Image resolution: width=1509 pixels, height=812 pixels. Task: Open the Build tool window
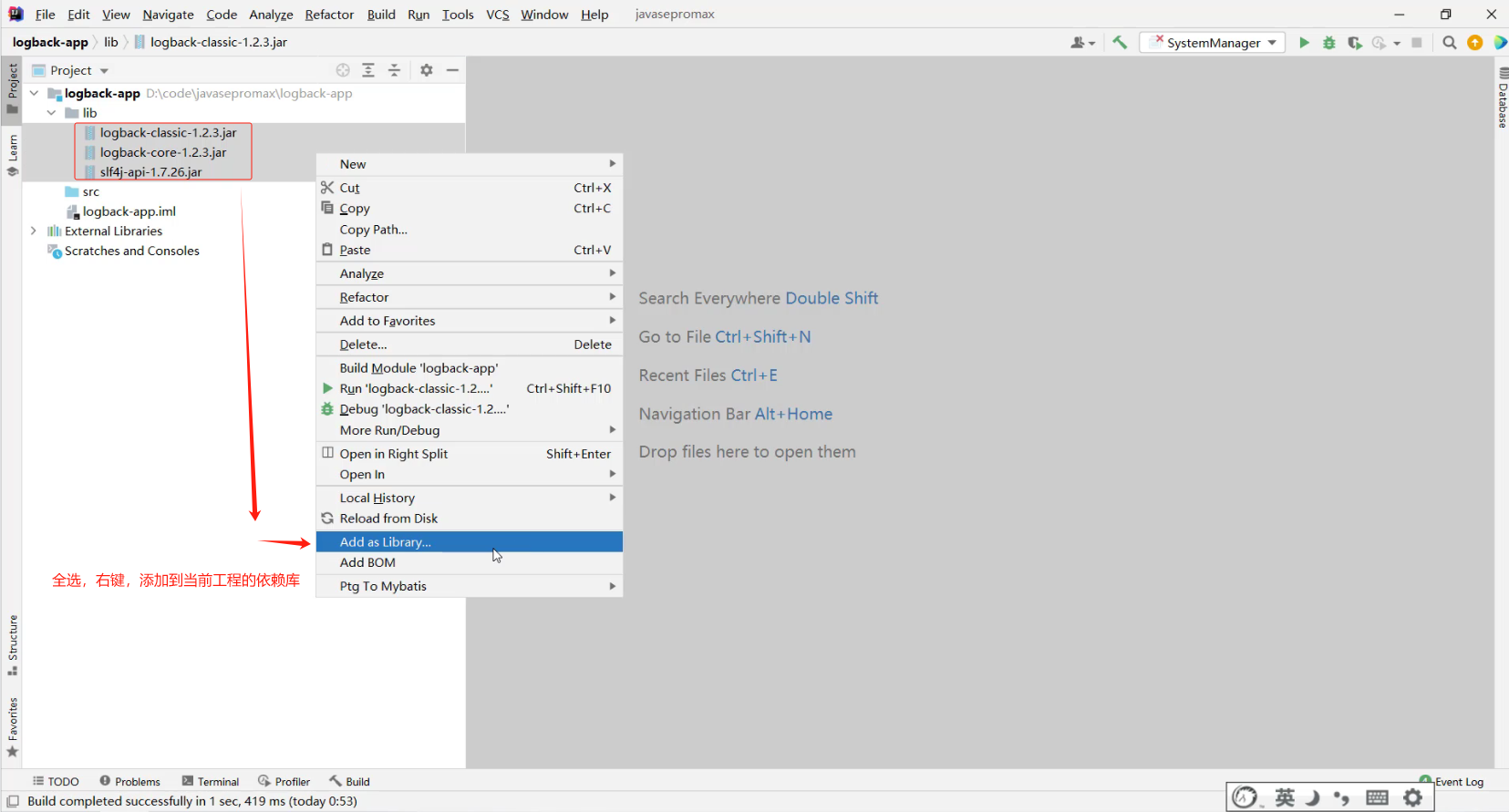349,782
